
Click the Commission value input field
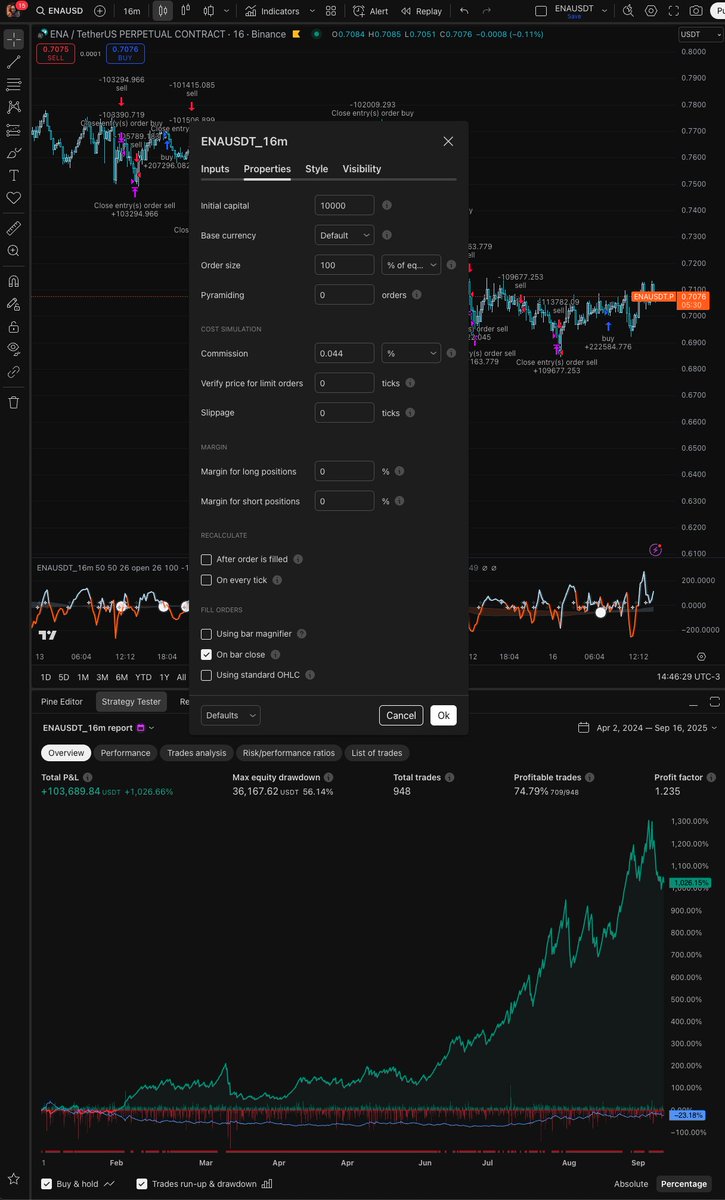(x=344, y=353)
